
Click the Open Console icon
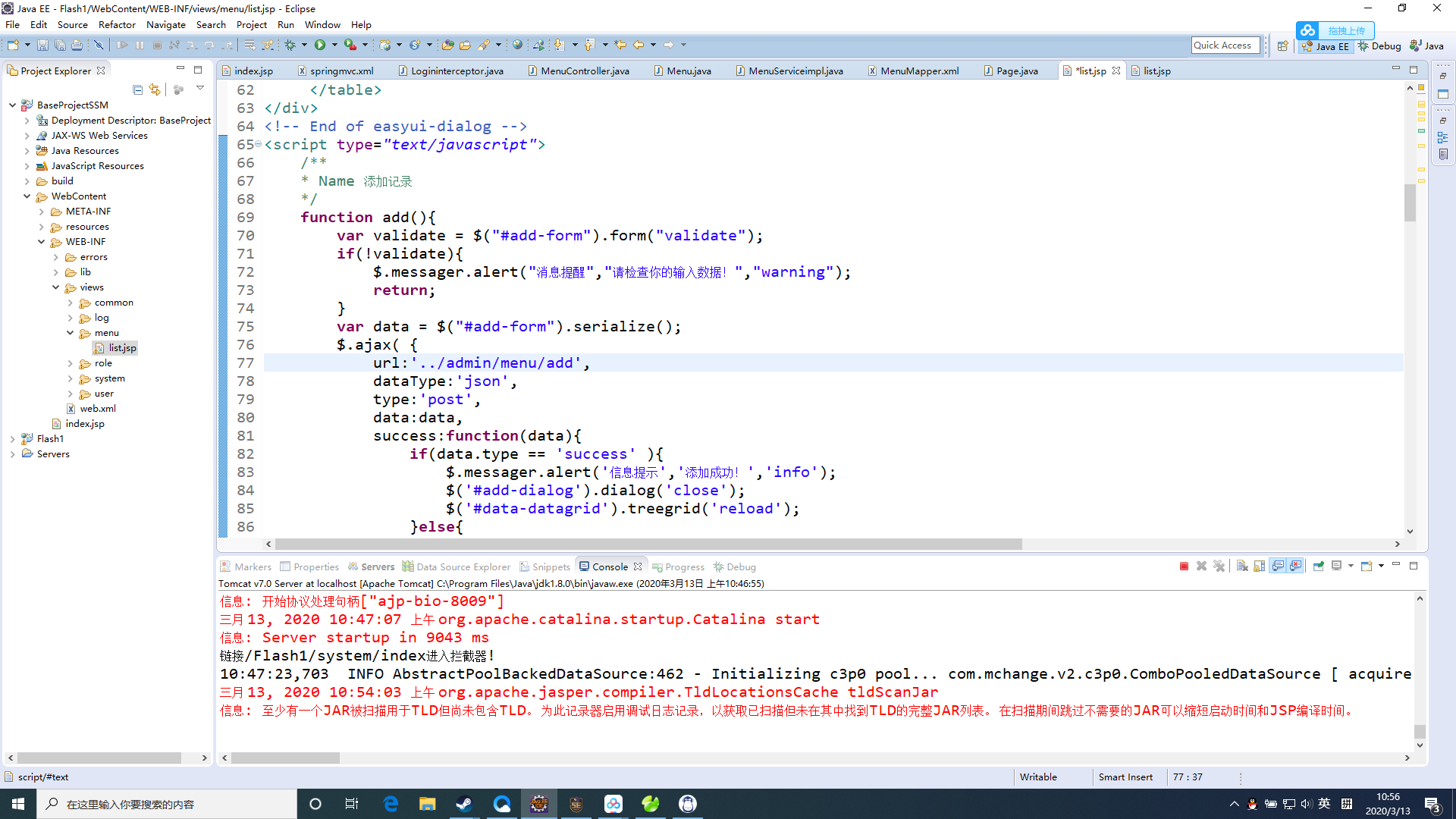click(1367, 566)
